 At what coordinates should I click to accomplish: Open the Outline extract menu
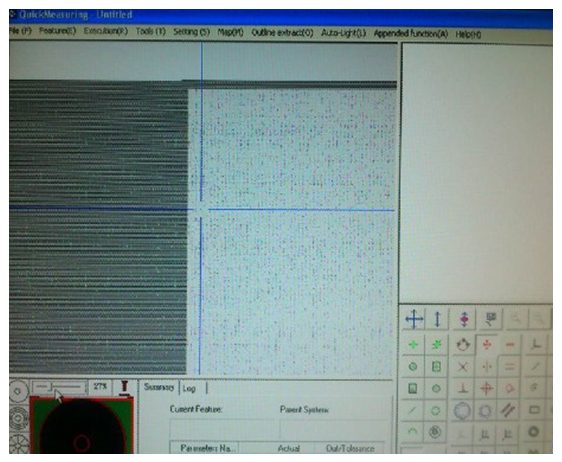pos(282,33)
